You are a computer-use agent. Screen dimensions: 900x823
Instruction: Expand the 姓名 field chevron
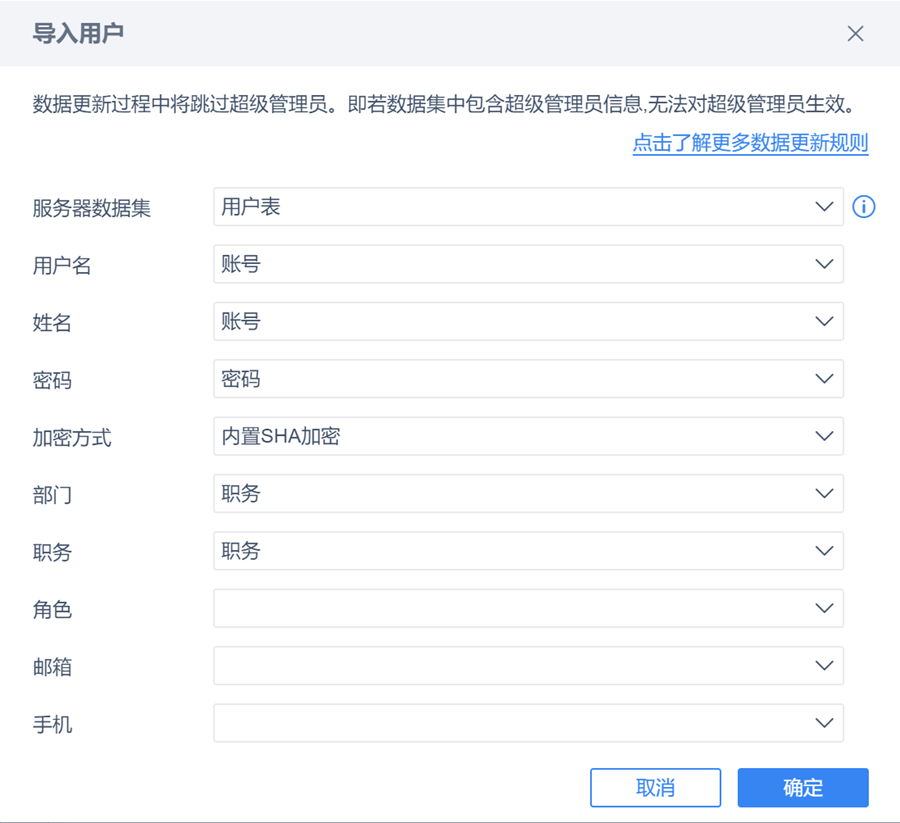(824, 322)
